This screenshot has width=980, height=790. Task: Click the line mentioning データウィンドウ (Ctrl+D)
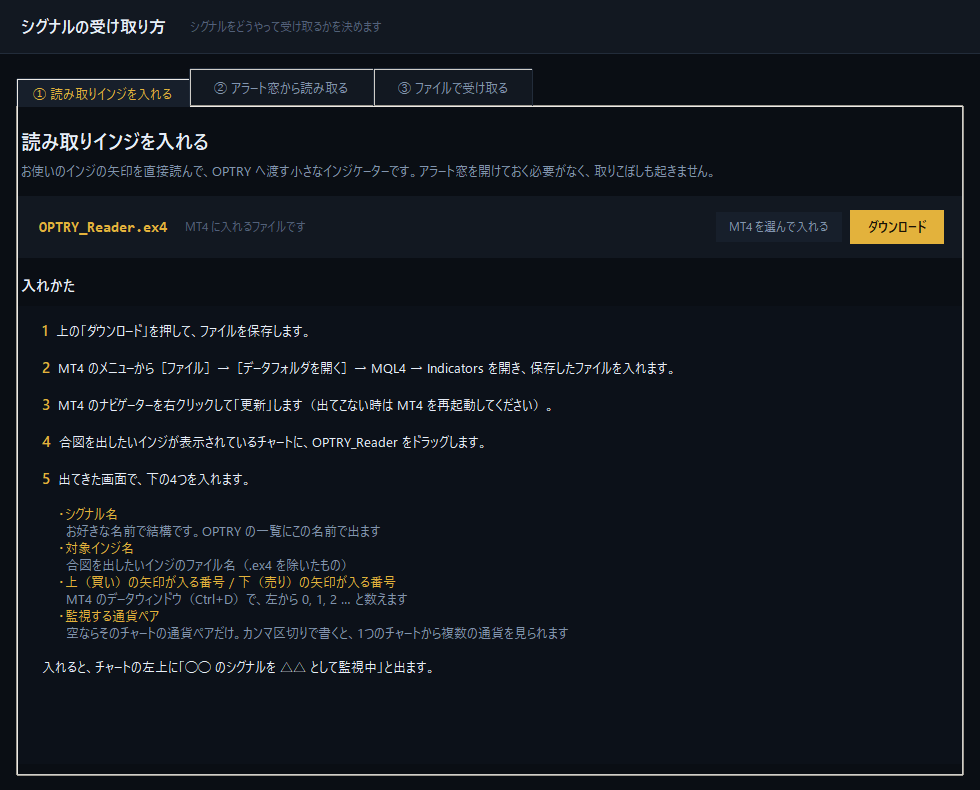pyautogui.click(x=236, y=599)
